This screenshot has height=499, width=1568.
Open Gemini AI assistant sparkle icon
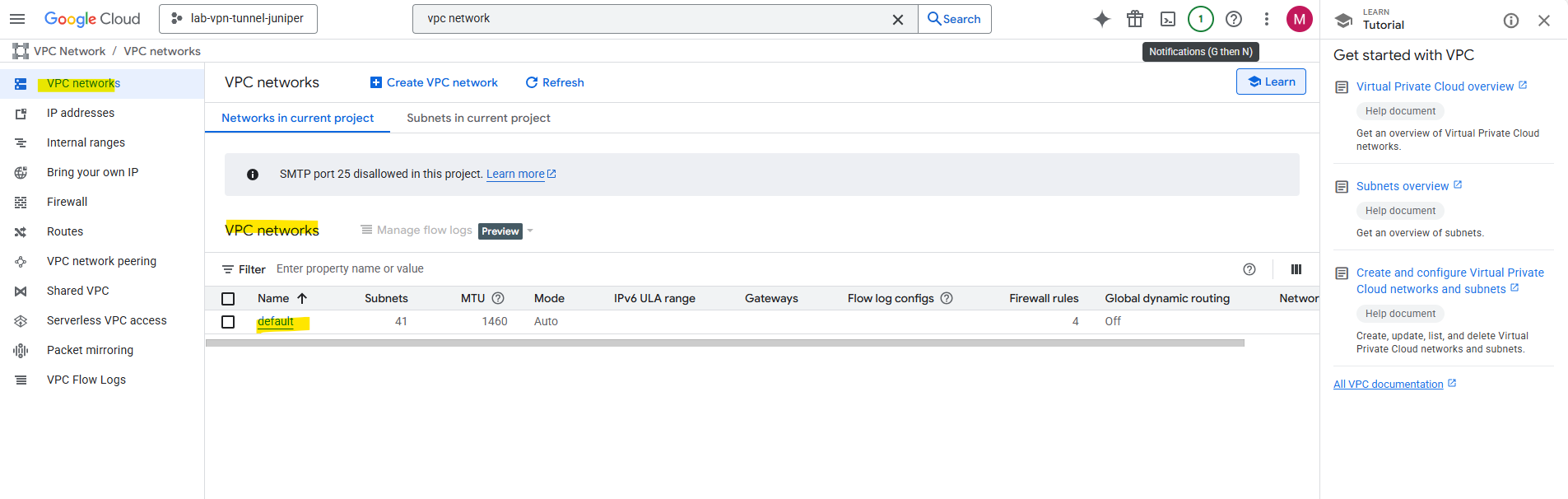pyautogui.click(x=1102, y=19)
